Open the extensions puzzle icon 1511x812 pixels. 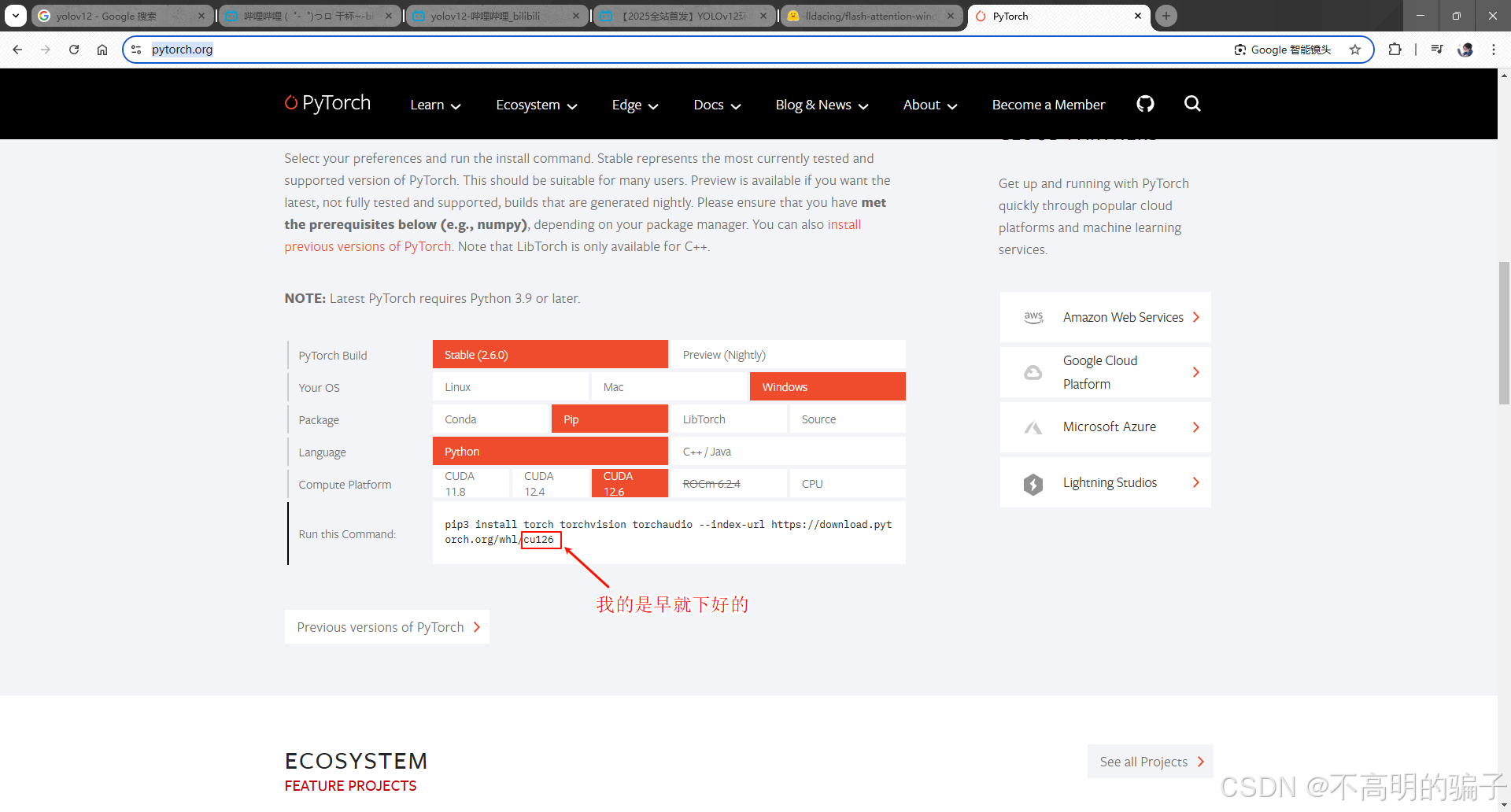(1395, 50)
